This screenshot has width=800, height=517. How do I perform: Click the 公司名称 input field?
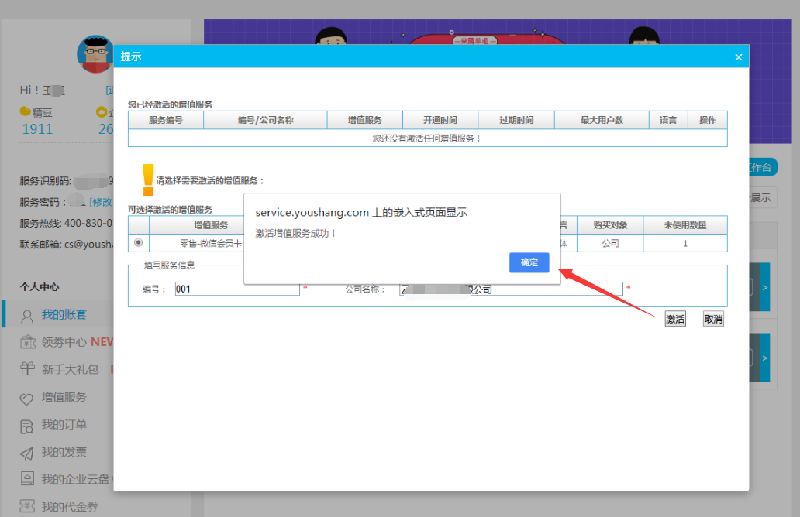click(510, 289)
